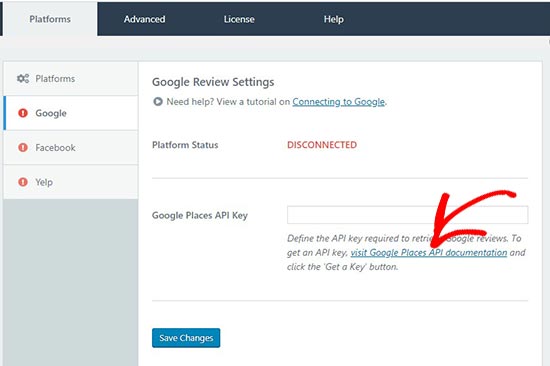Image resolution: width=550 pixels, height=366 pixels.
Task: Click the Google Review Settings heading
Action: point(213,82)
